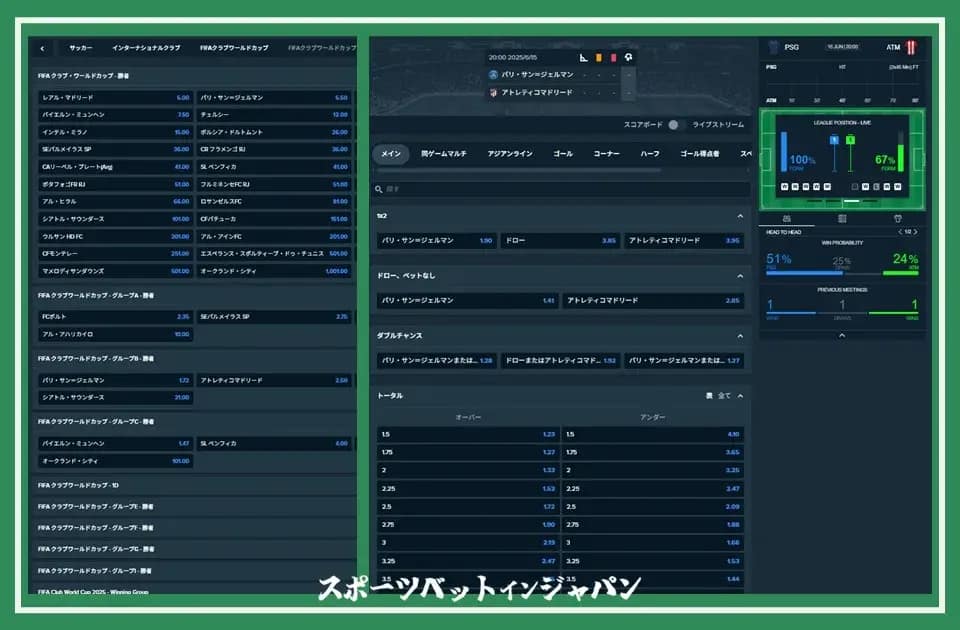Open the ハーフ tab
Image resolution: width=960 pixels, height=630 pixels.
coord(650,154)
